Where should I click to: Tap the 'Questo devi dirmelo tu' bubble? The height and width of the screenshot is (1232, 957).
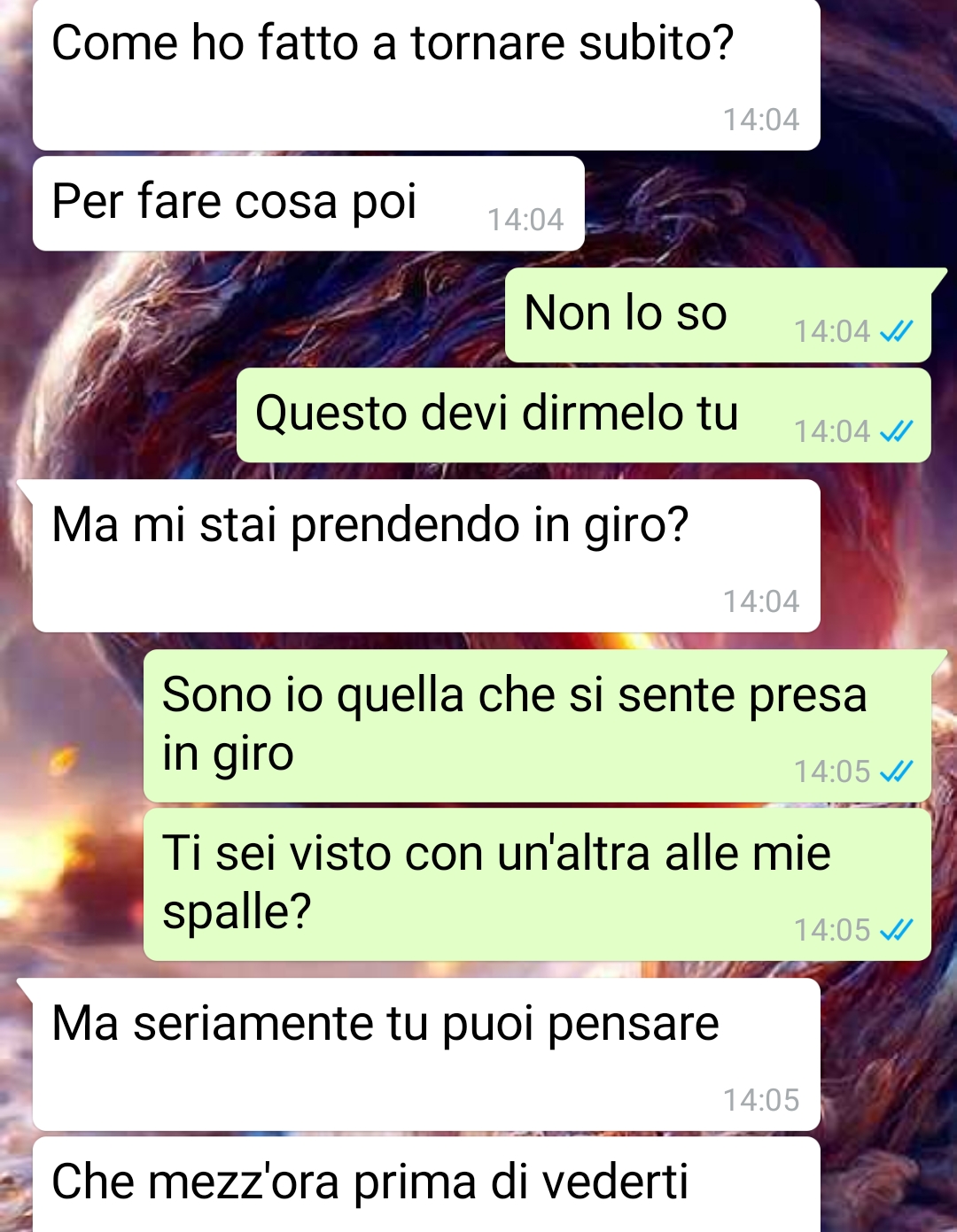(x=584, y=415)
